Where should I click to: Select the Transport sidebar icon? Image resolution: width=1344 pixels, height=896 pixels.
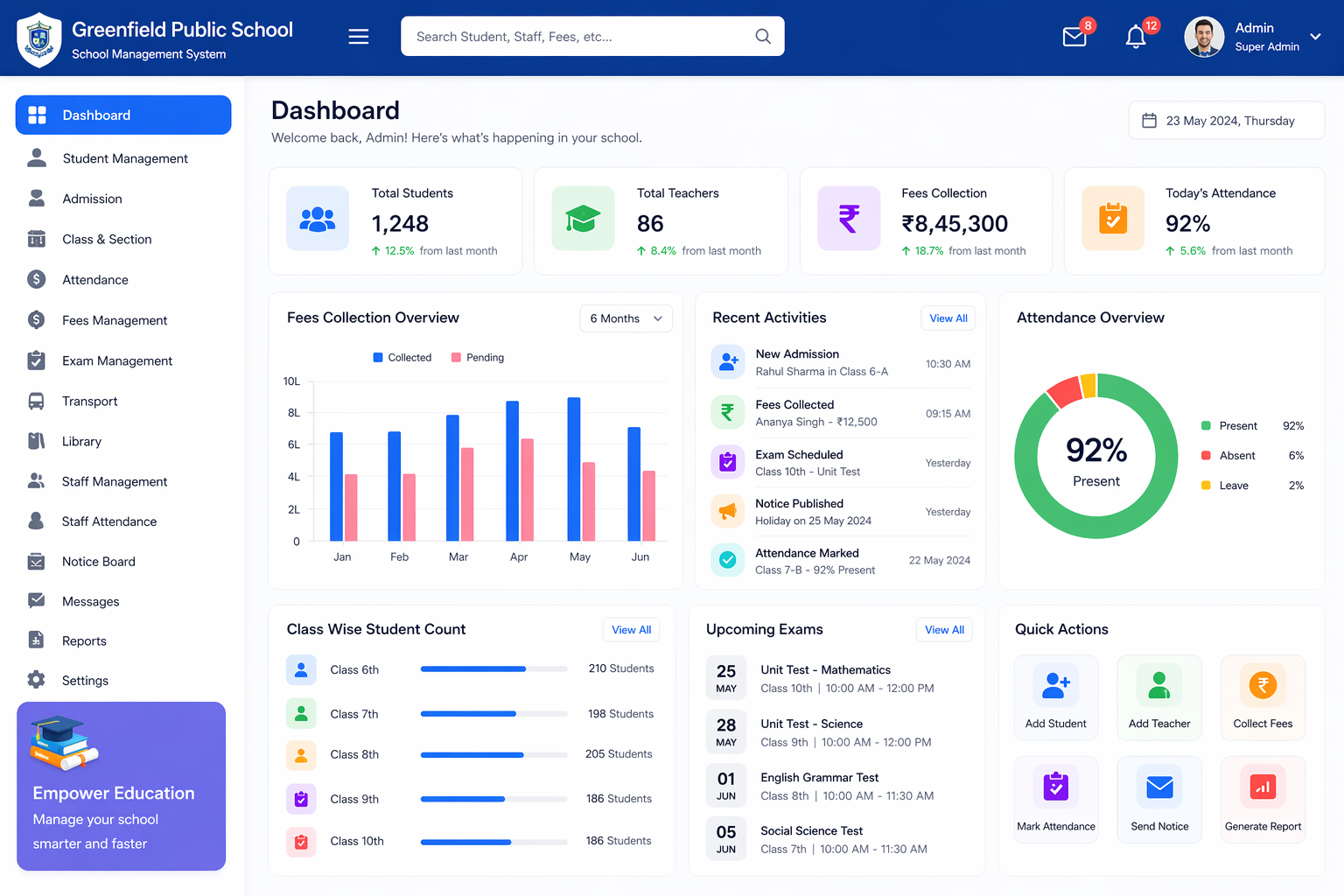click(36, 401)
